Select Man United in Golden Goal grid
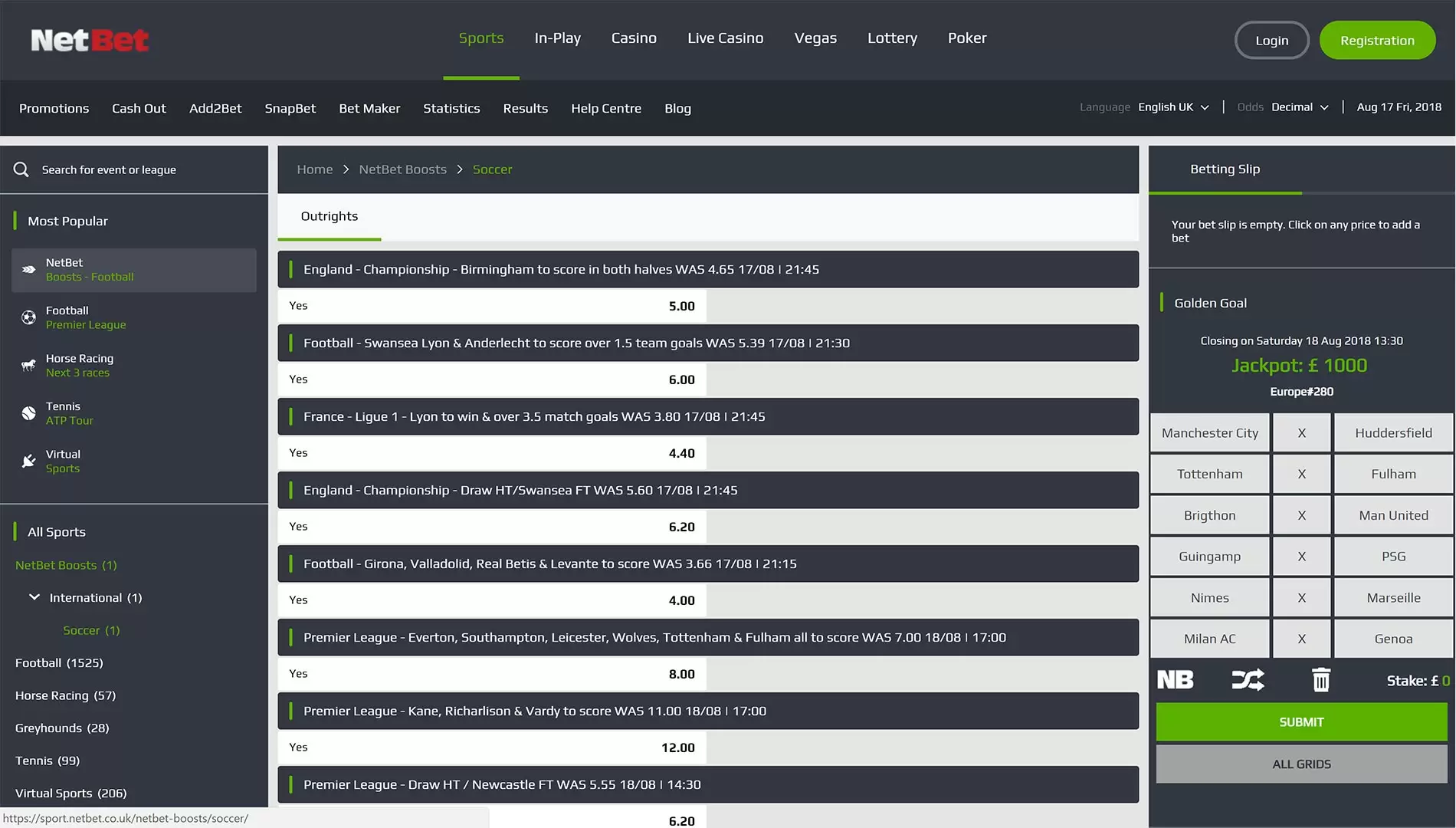 coord(1393,515)
